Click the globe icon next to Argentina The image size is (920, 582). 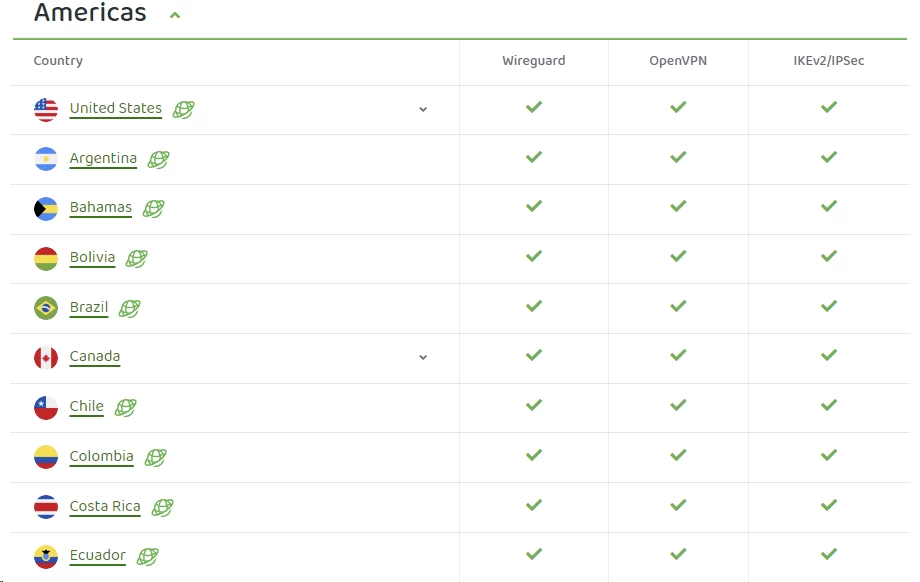click(x=158, y=159)
